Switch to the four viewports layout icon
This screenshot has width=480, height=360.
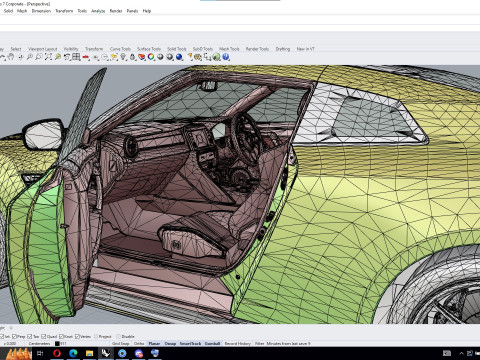[76, 57]
